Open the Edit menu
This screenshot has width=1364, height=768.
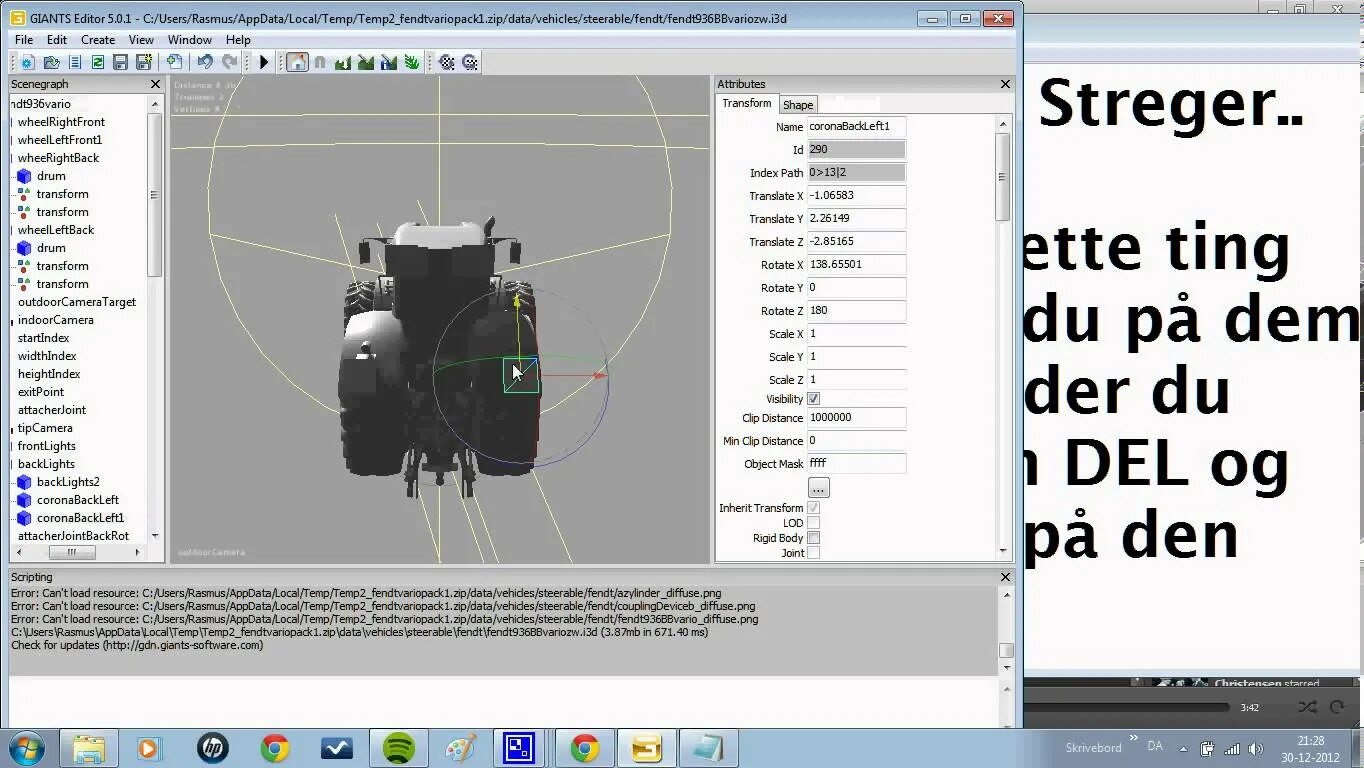tap(57, 40)
